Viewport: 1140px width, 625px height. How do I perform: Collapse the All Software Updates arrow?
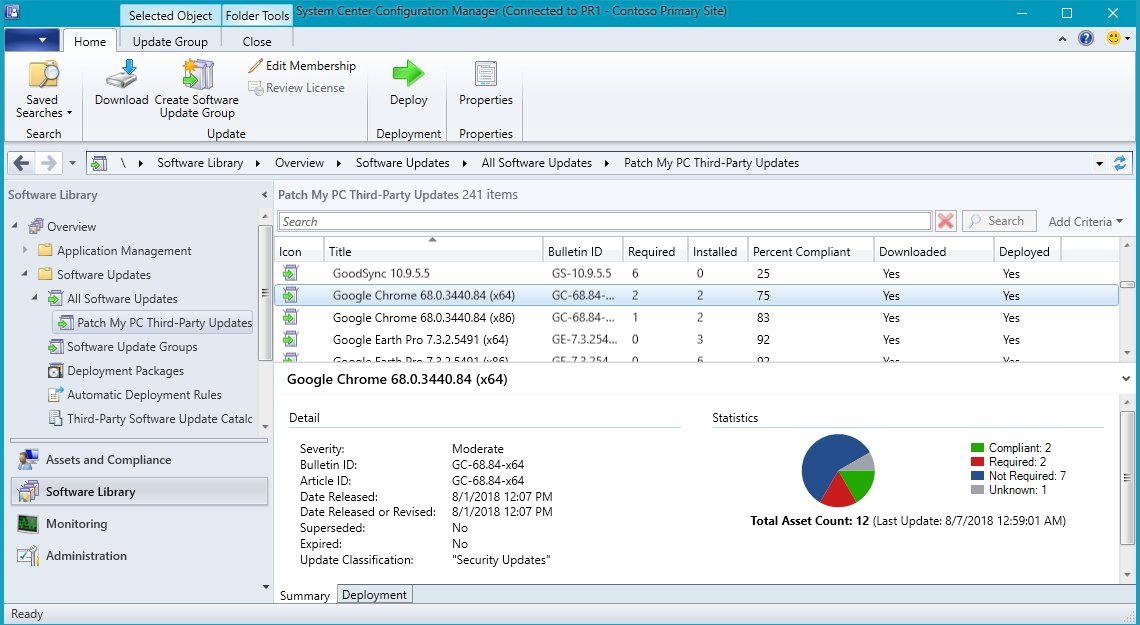click(35, 298)
